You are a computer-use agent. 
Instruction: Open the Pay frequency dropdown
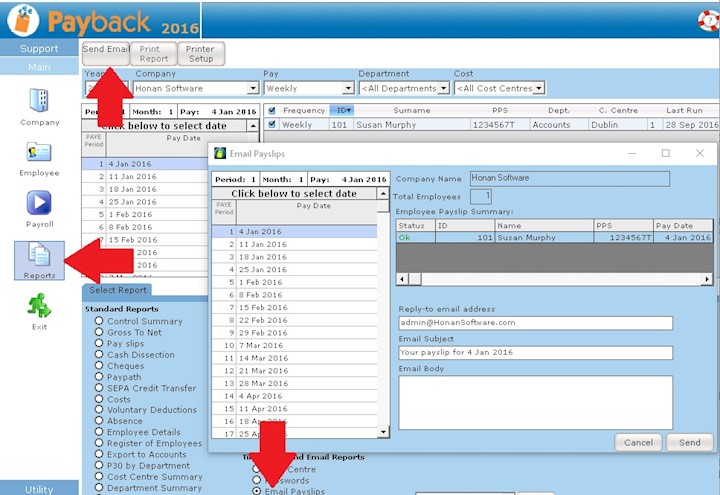click(x=348, y=88)
